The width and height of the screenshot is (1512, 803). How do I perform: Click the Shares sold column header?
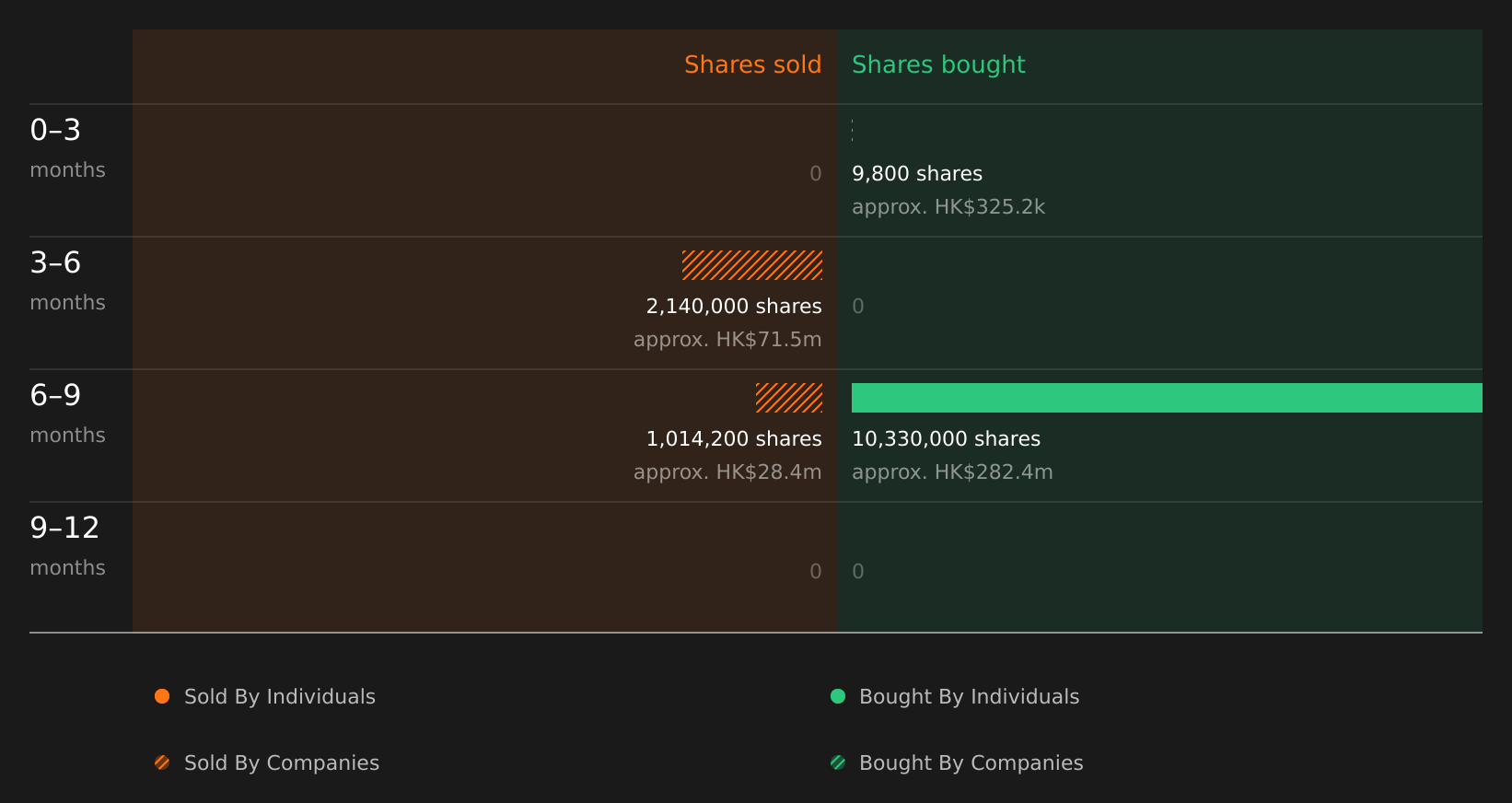(x=752, y=64)
